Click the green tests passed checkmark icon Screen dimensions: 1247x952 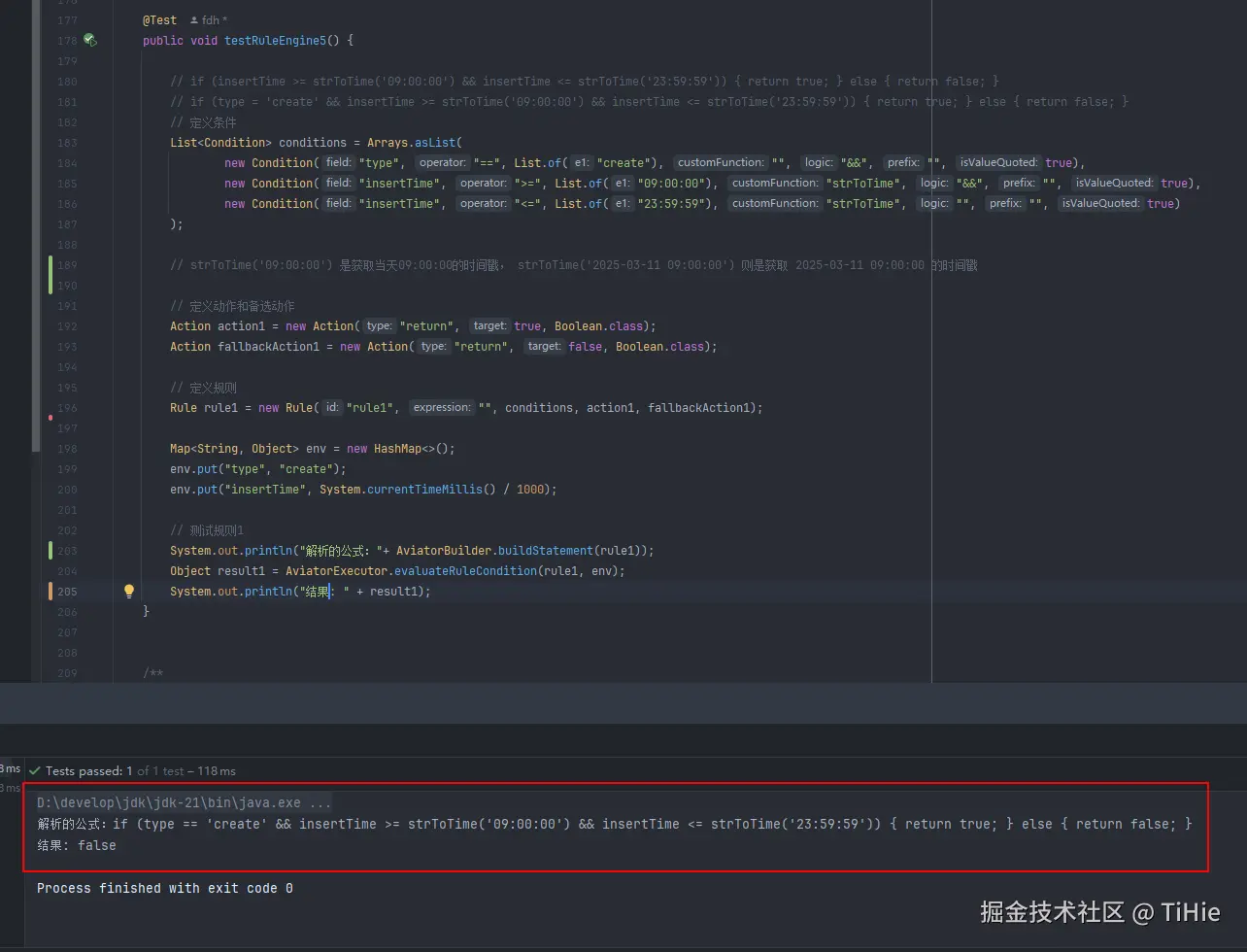(35, 770)
